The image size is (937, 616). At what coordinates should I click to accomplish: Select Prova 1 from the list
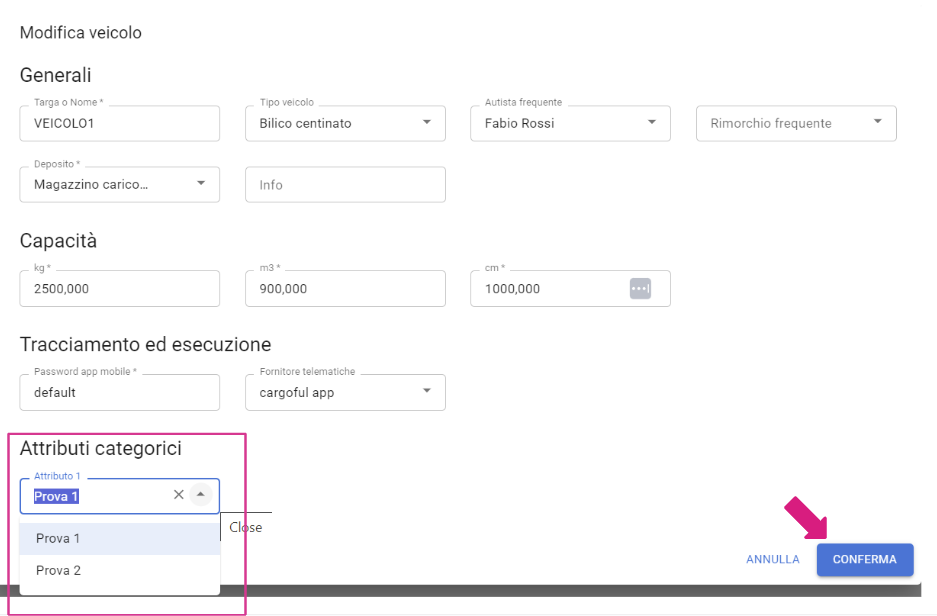pos(120,538)
